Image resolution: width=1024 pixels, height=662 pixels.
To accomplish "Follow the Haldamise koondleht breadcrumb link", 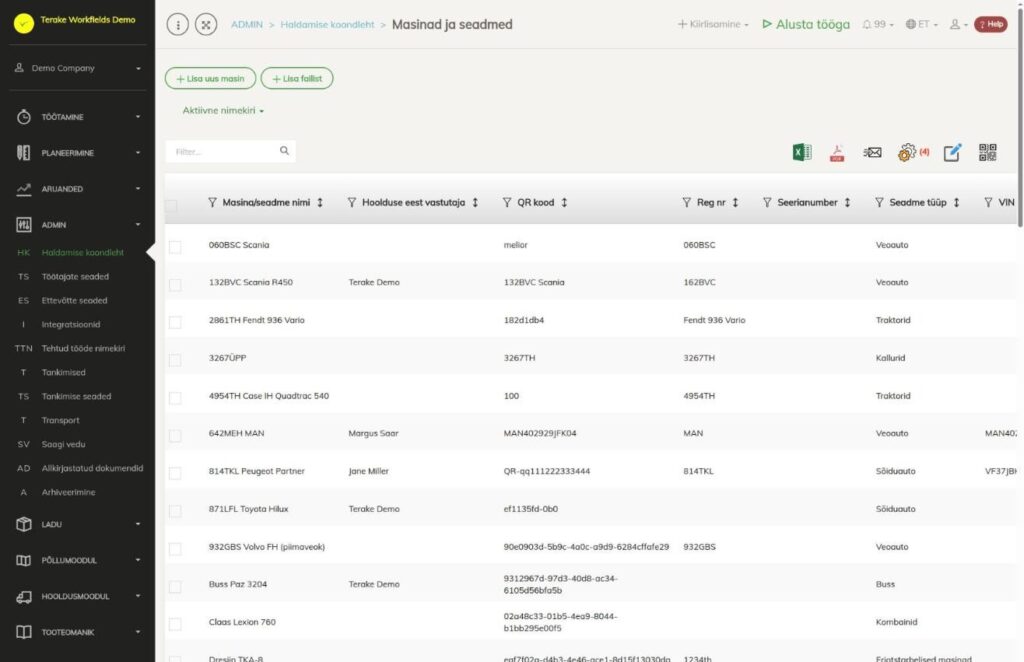I will point(327,24).
